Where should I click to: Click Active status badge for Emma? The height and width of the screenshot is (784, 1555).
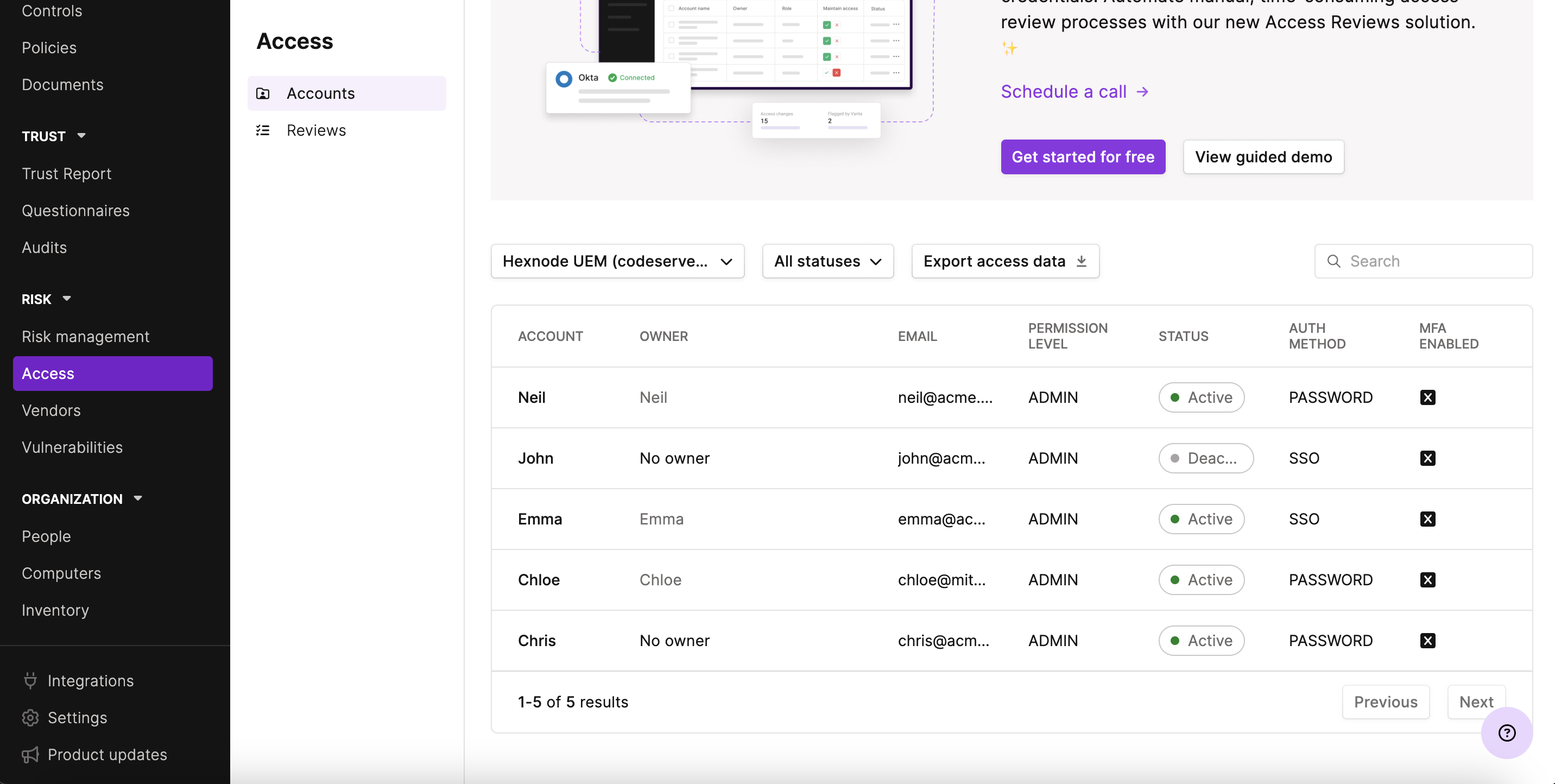click(x=1201, y=519)
